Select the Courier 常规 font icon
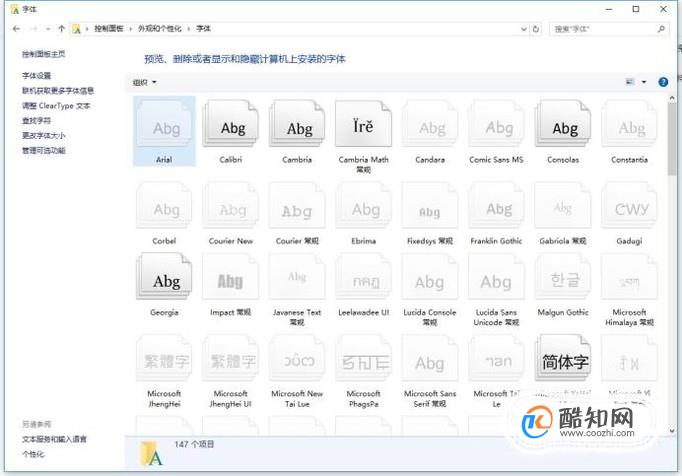This screenshot has height=476, width=682. coord(298,206)
